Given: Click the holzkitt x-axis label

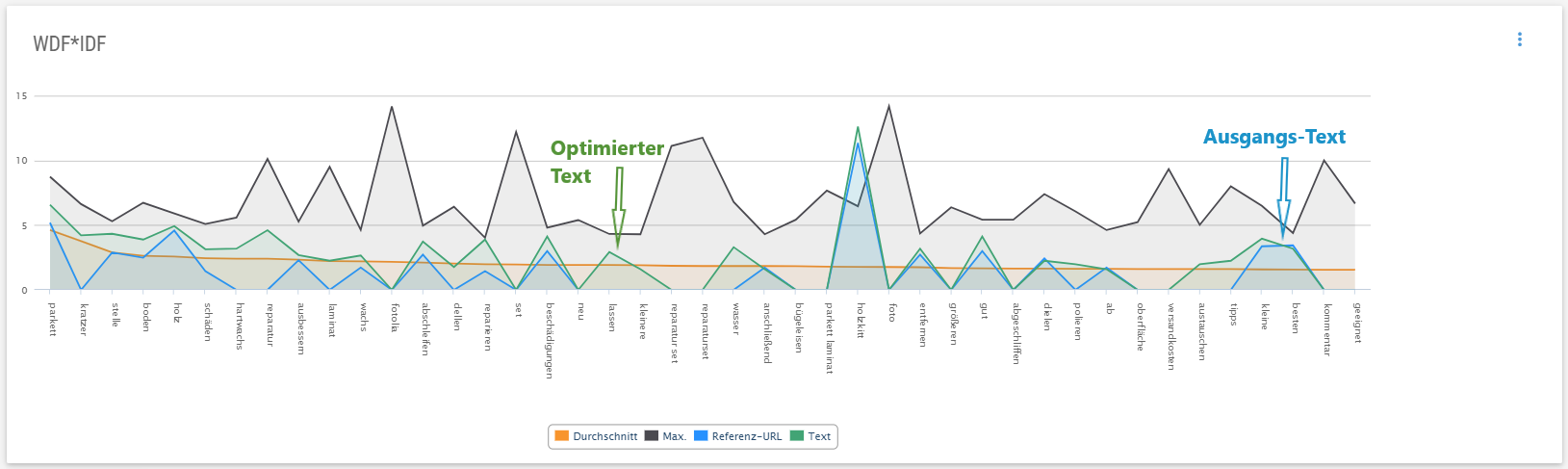Looking at the screenshot, I should (860, 321).
